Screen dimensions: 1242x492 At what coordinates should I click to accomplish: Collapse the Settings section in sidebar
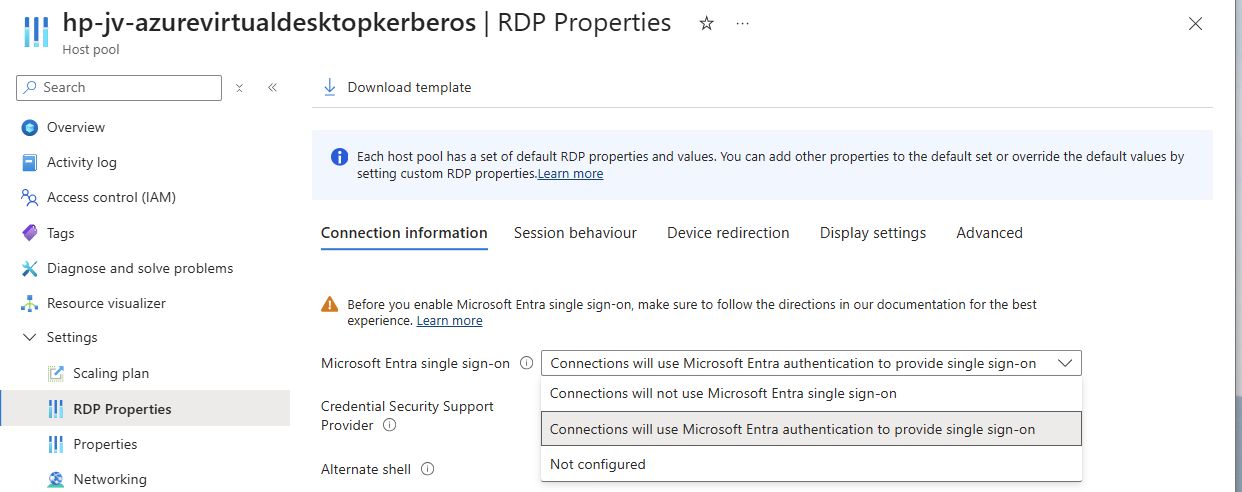[29, 338]
